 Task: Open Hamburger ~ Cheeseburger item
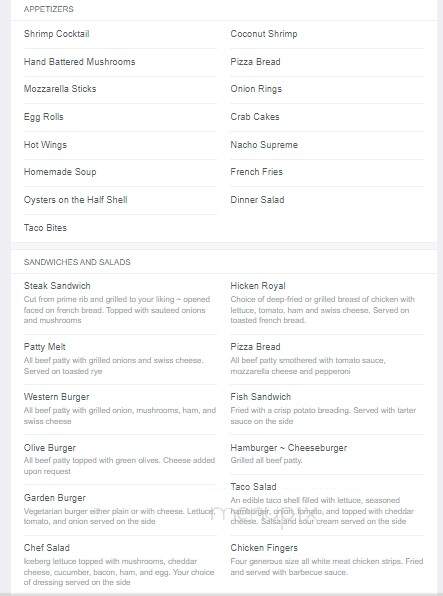289,448
